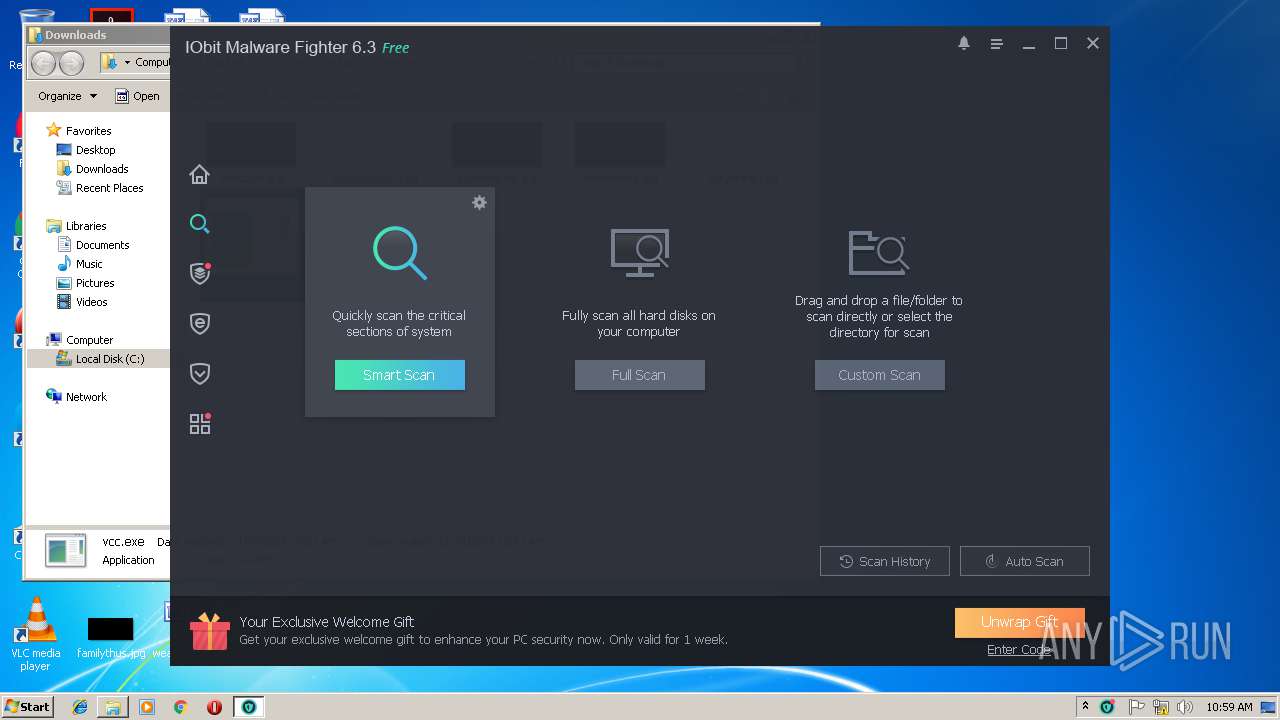Click the Custom Scan folder icon
Image resolution: width=1280 pixels, height=720 pixels.
pos(878,252)
